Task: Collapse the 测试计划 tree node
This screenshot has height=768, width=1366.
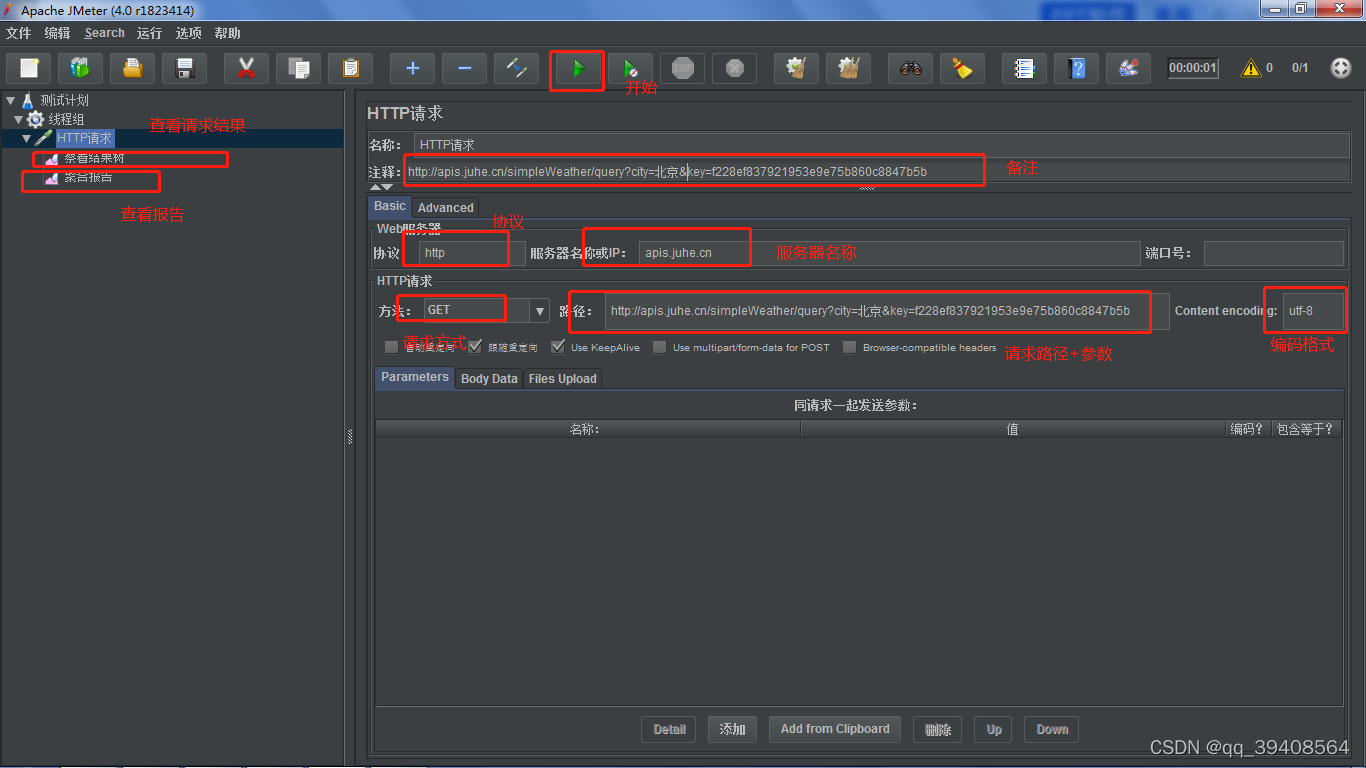Action: coord(11,101)
